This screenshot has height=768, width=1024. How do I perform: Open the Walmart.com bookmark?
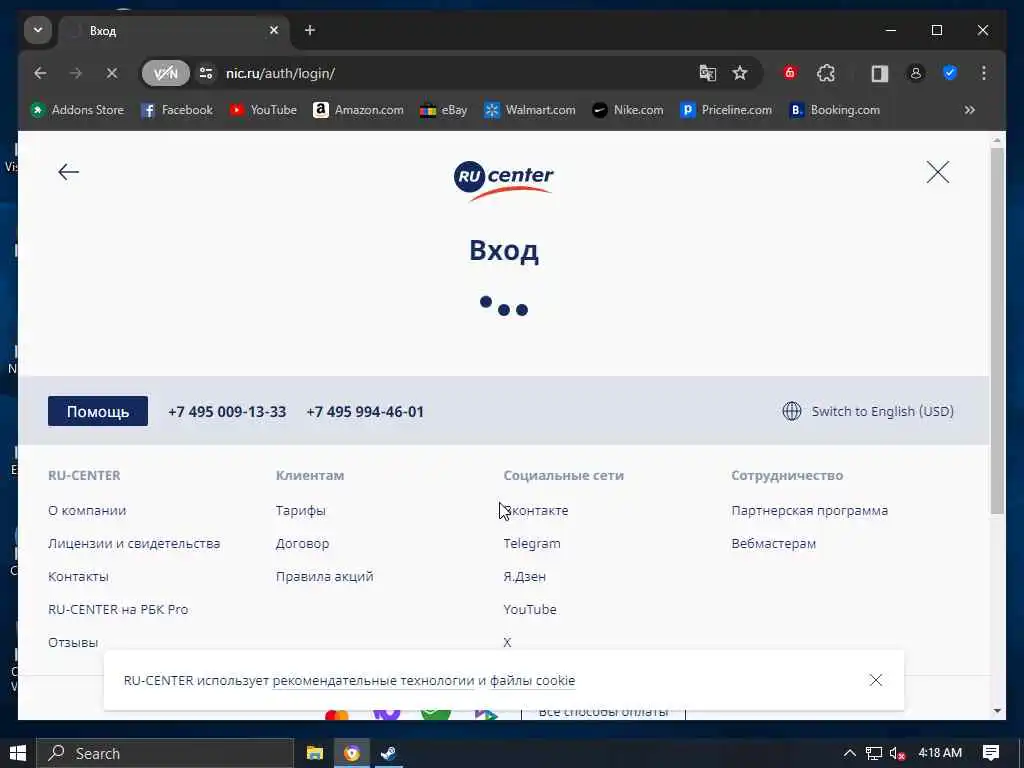(x=530, y=110)
